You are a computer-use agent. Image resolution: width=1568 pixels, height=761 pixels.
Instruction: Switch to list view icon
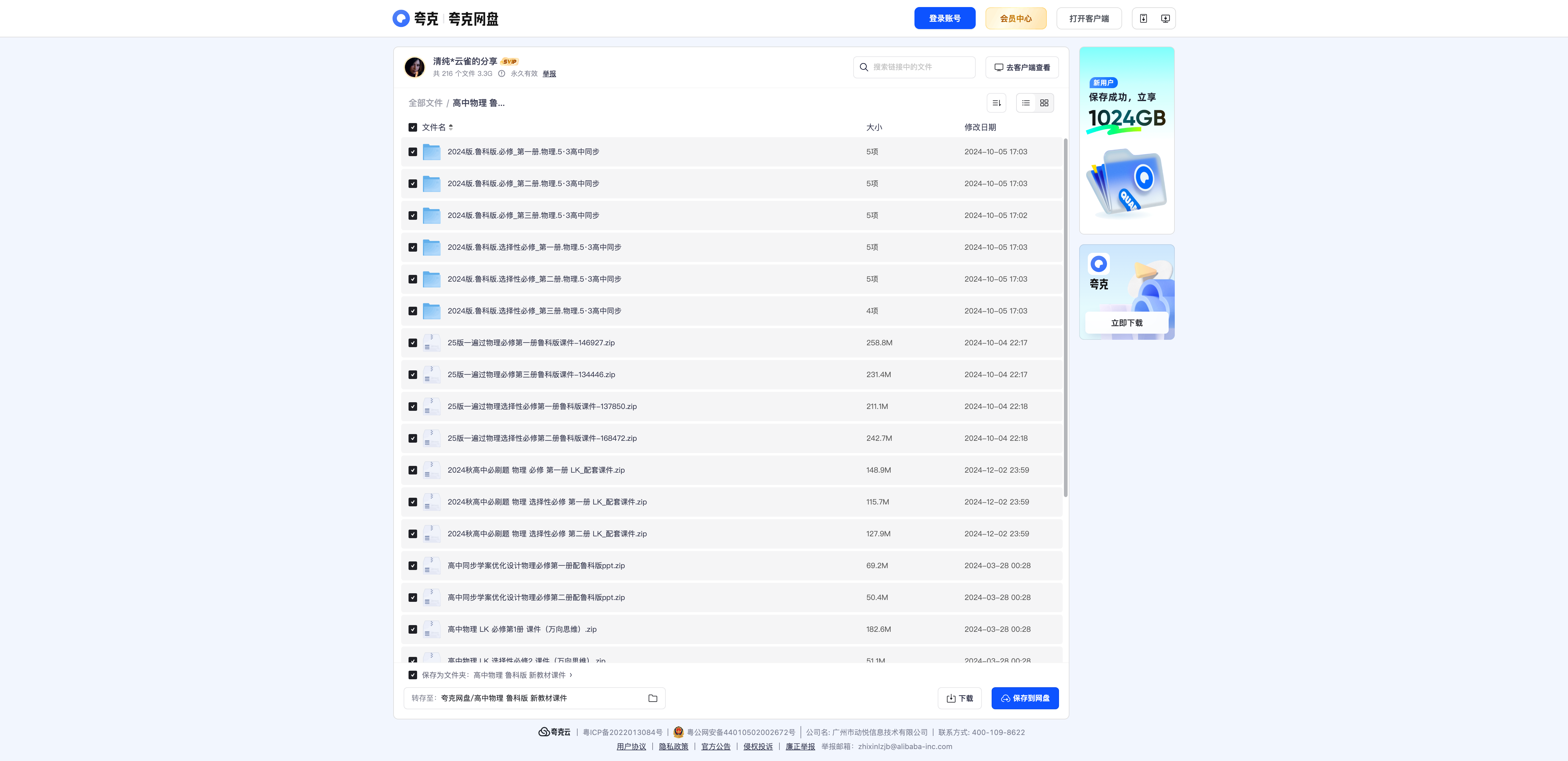[1026, 103]
